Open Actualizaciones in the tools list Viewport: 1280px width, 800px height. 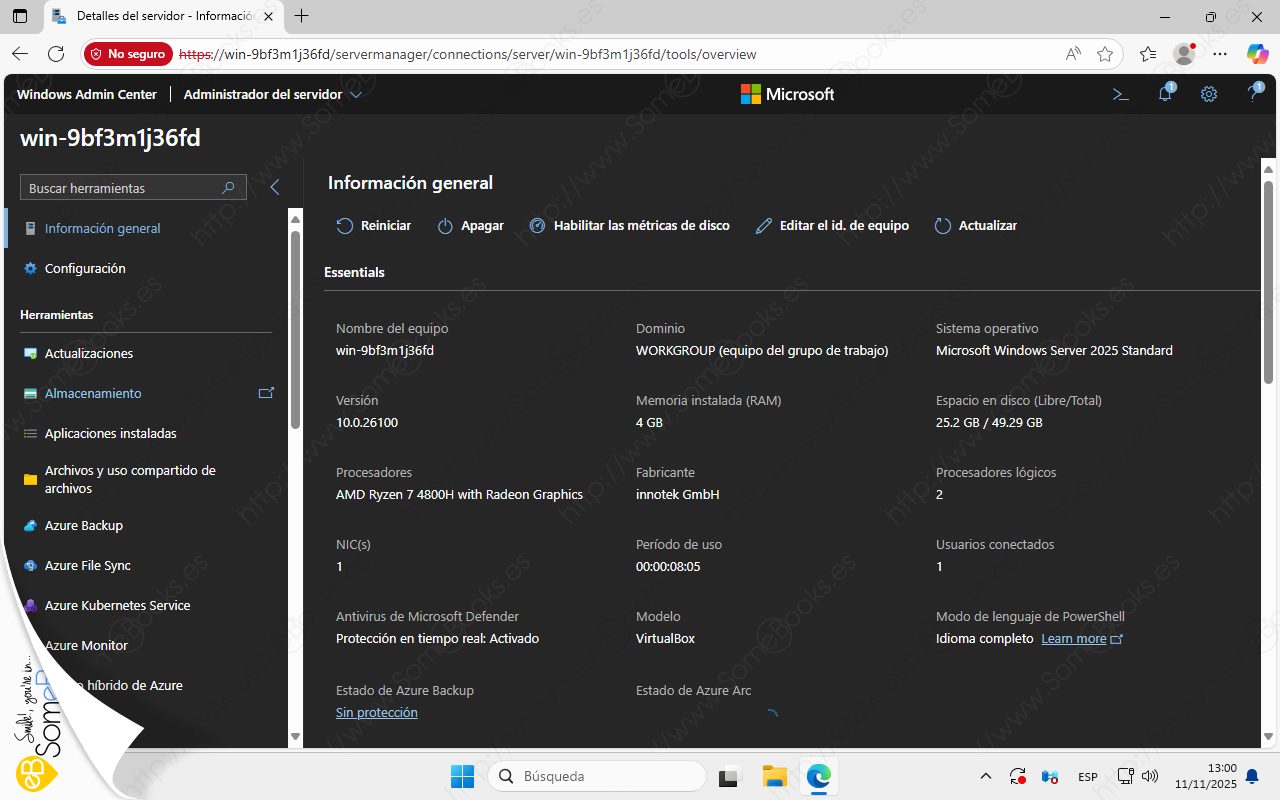[89, 354]
